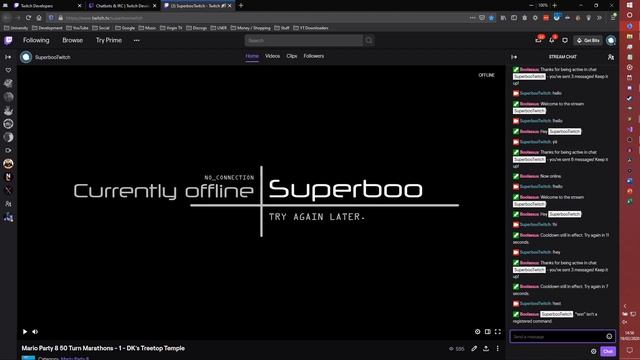640x360 pixels.
Task: Open the user profile avatar menu
Action: coord(611,40)
